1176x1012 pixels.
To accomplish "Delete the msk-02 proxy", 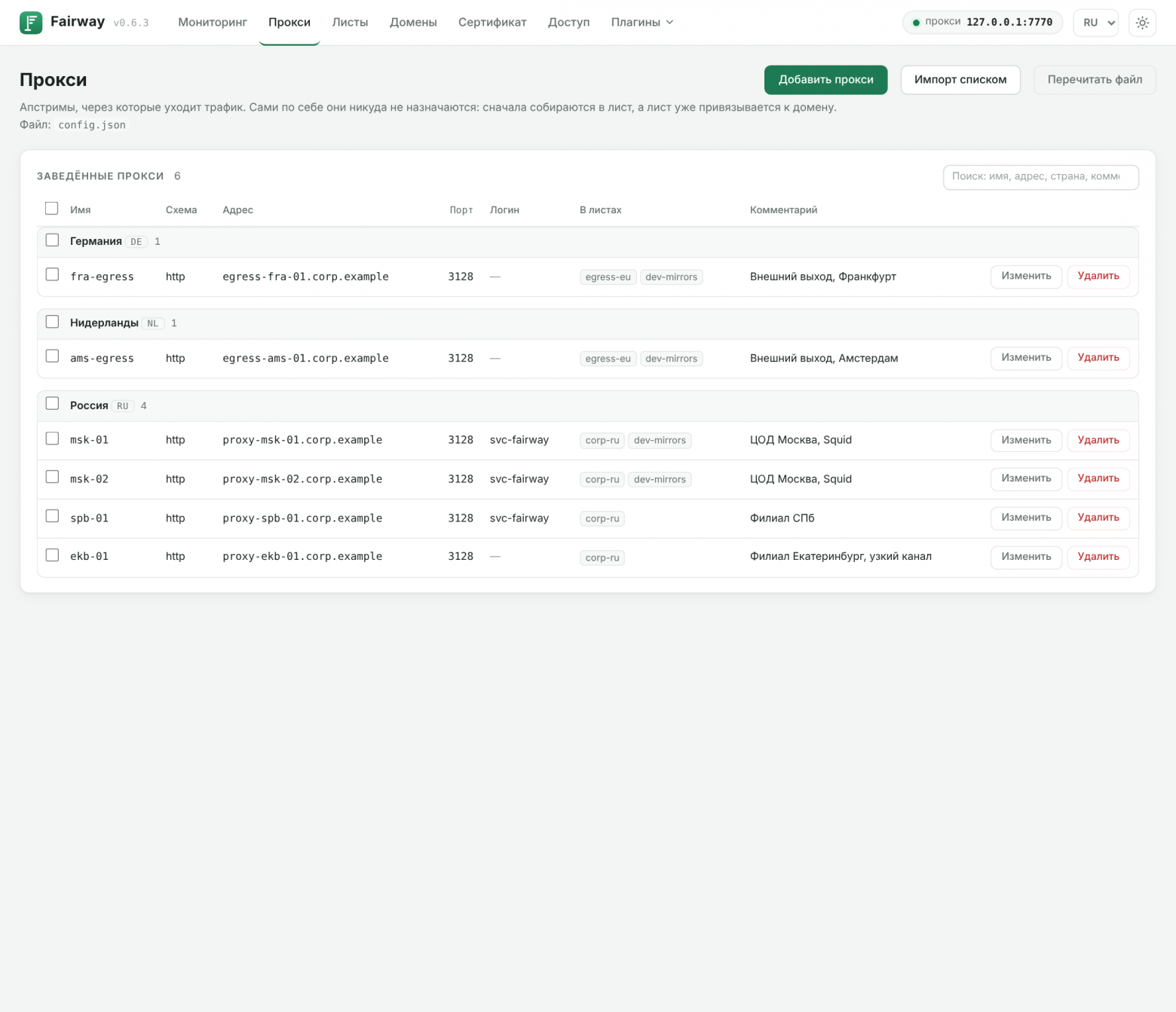I will click(1098, 479).
